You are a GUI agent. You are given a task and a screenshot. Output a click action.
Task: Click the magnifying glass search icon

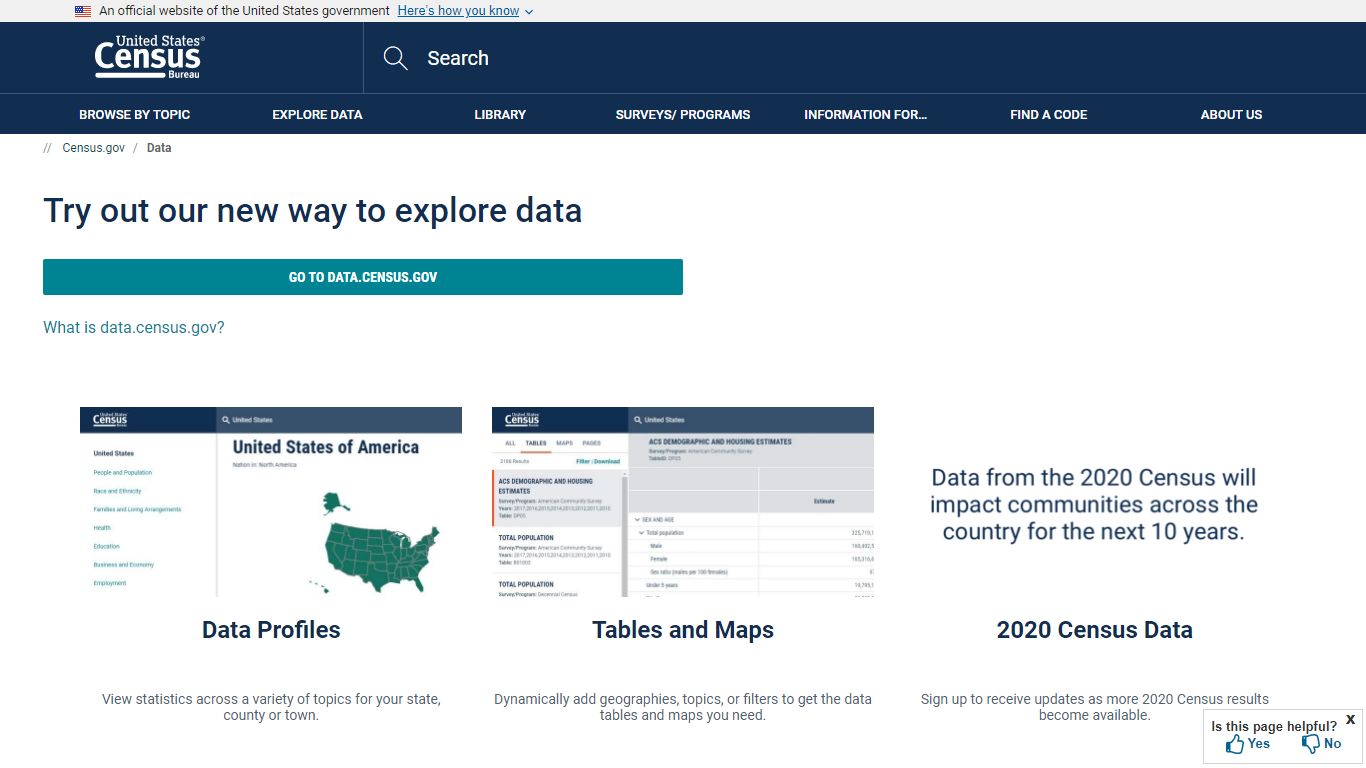(396, 58)
